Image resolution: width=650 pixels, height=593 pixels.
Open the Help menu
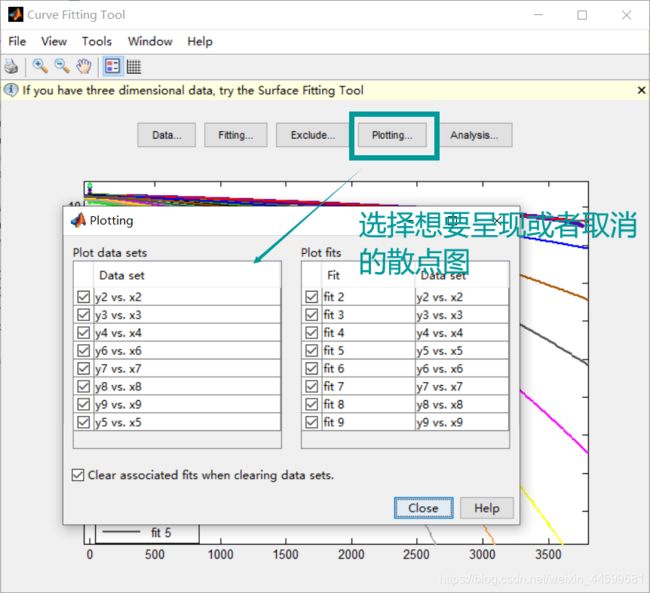(x=200, y=41)
